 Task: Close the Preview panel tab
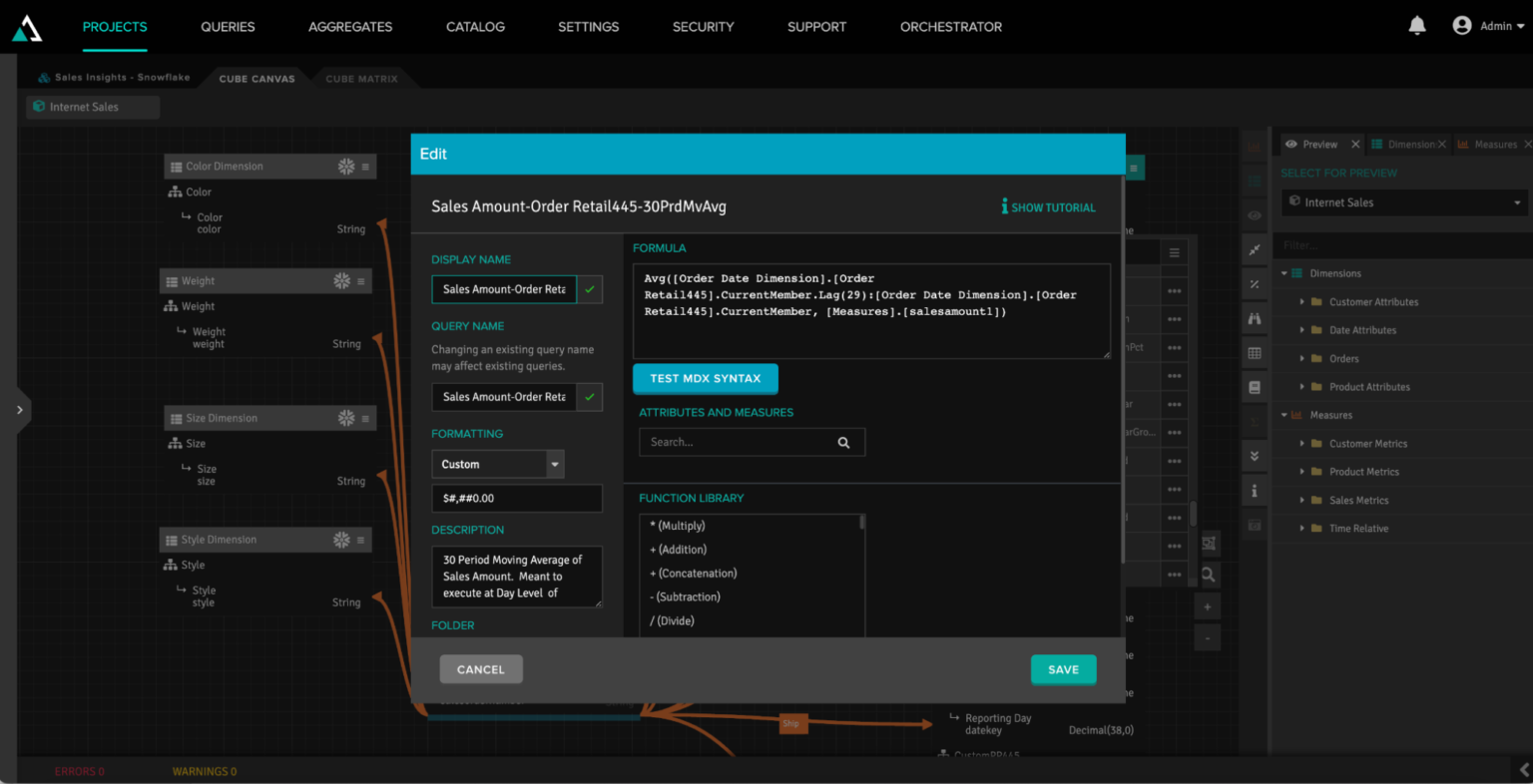tap(1355, 145)
